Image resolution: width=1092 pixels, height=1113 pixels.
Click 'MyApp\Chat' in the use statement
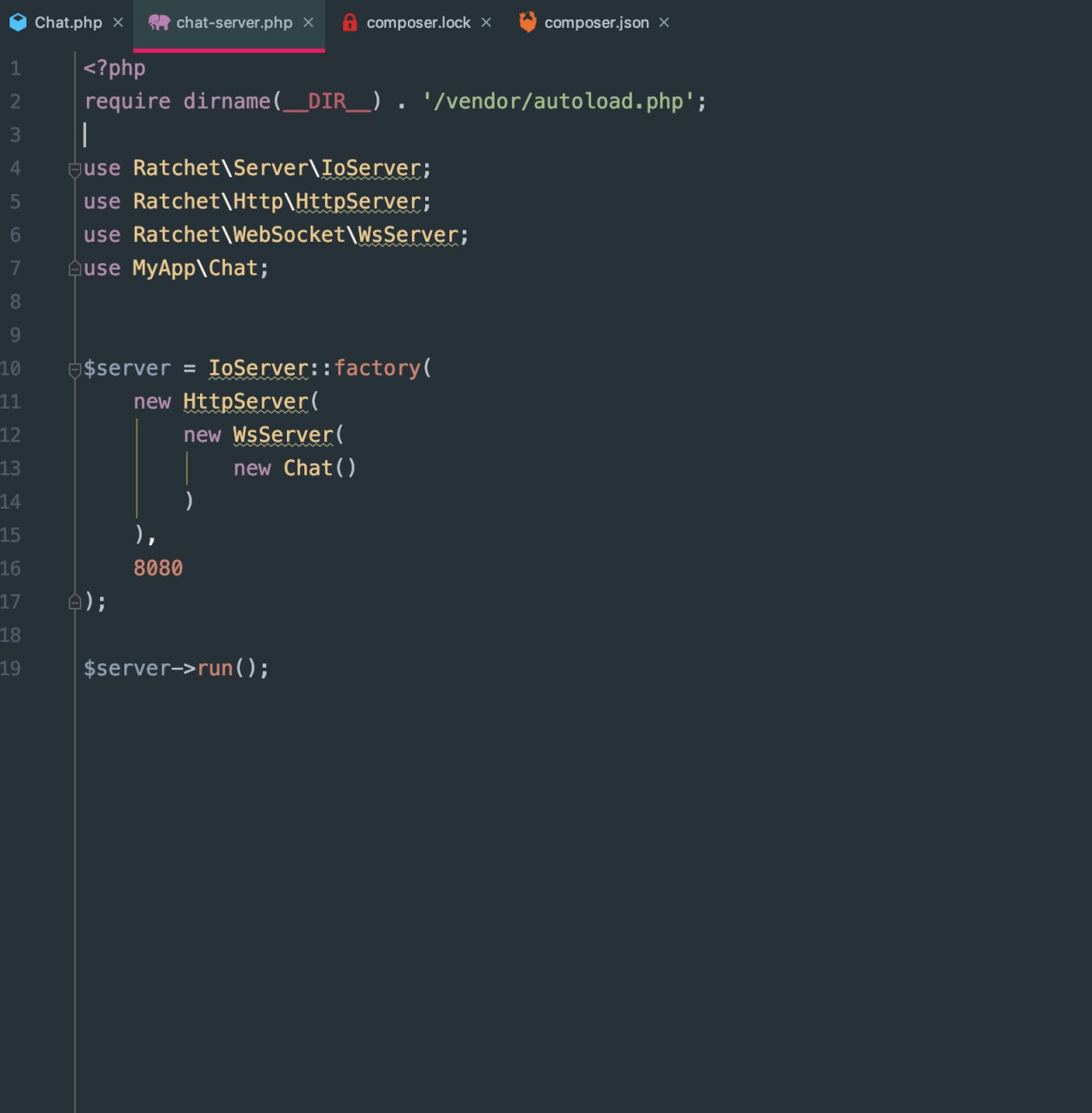click(196, 269)
